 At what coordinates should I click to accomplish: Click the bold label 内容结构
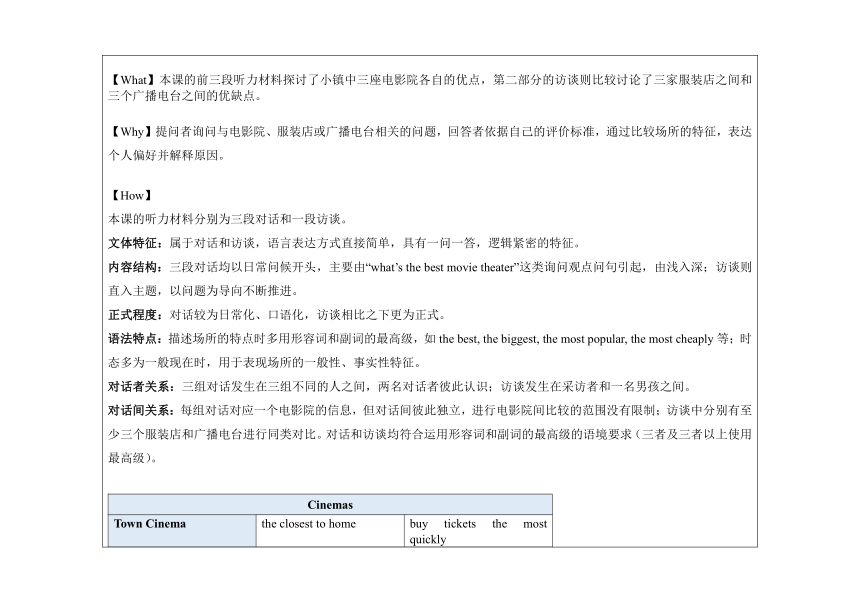(132, 268)
